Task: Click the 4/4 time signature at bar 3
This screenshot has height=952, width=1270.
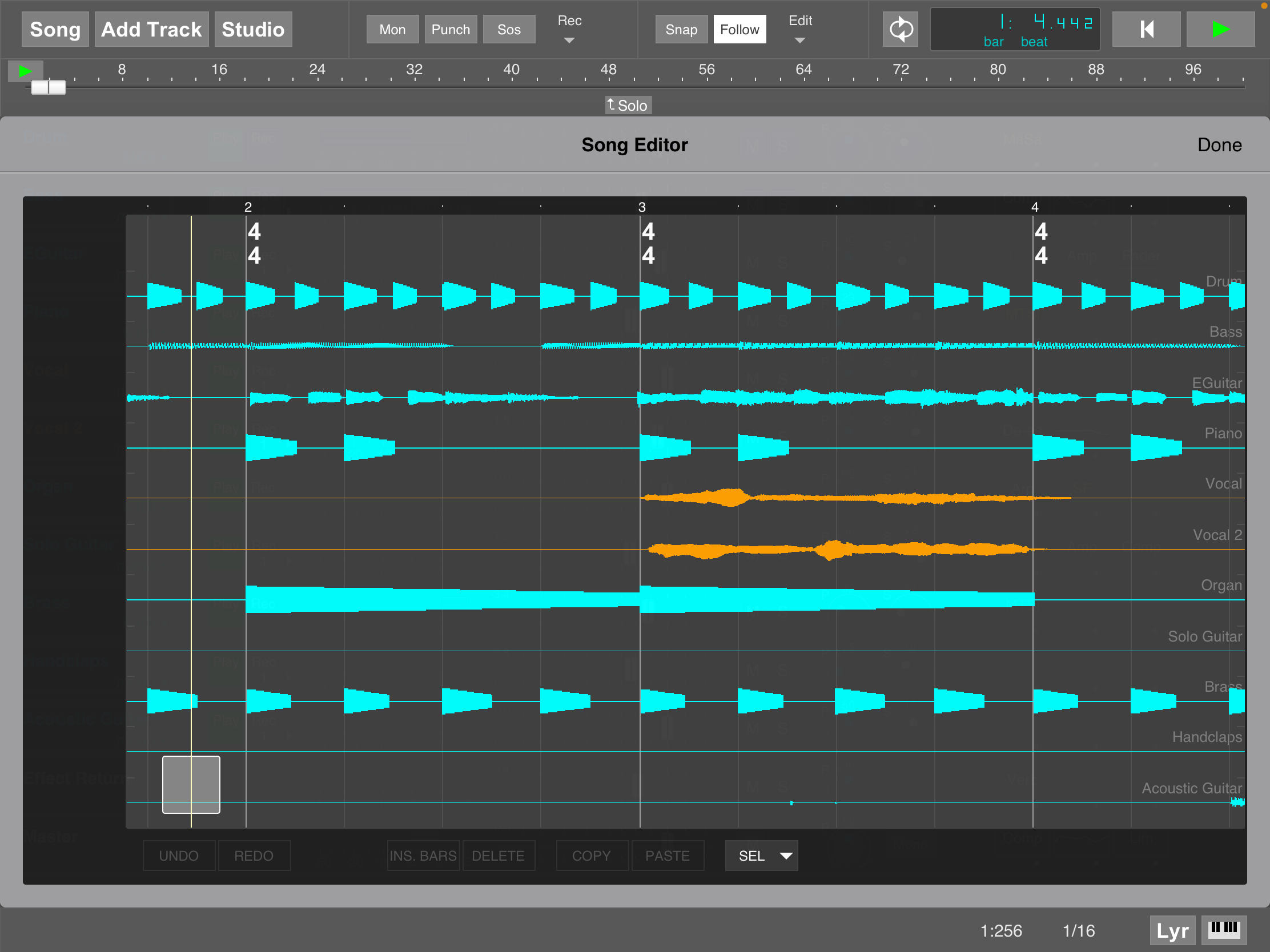Action: 648,243
